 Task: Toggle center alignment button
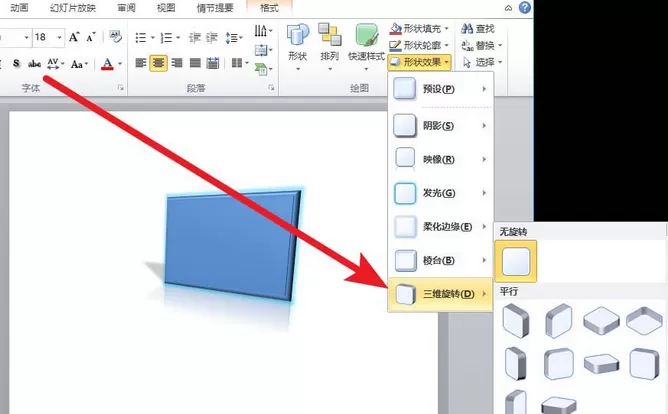158,63
